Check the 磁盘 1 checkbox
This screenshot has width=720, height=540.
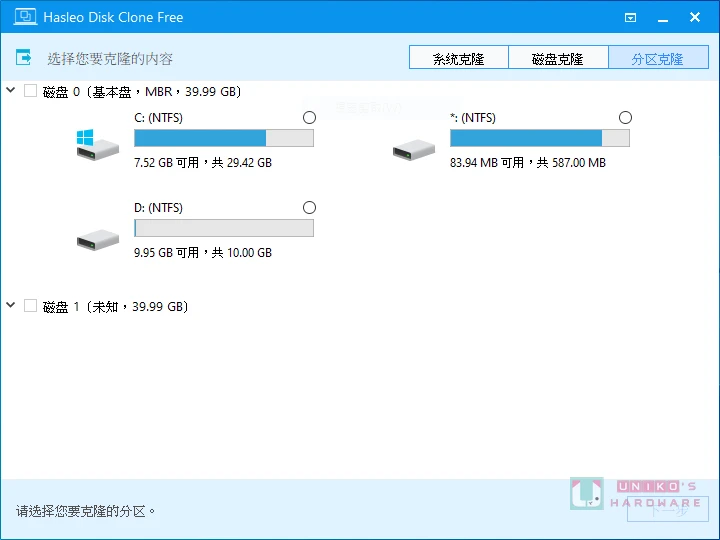coord(30,305)
